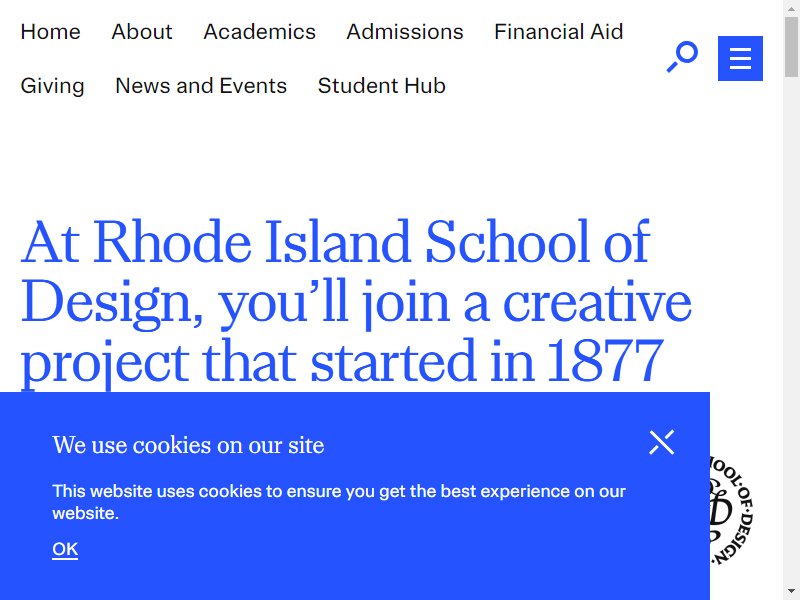Navigate to Admissions
The height and width of the screenshot is (600, 800).
(405, 32)
